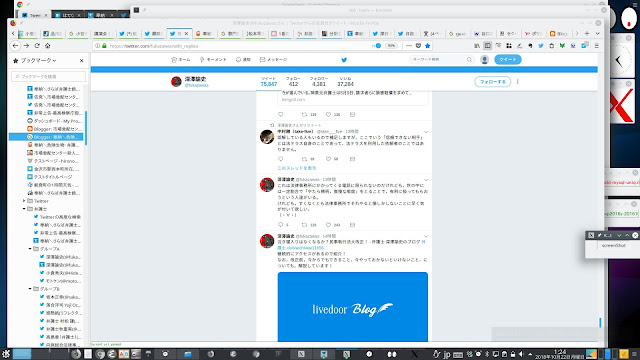Screen dimensions: 640x360
Task: Open 深澤諭史 profile avatar in header
Action: point(176,82)
